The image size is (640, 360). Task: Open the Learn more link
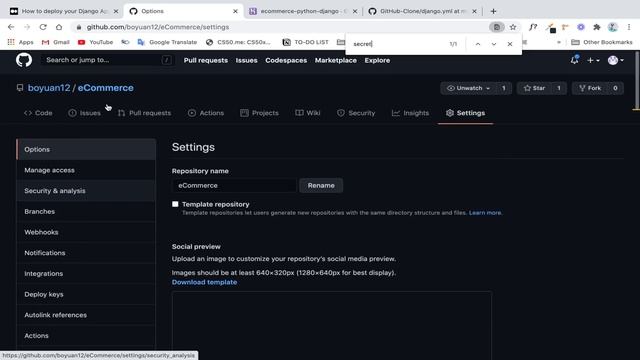[x=485, y=213]
